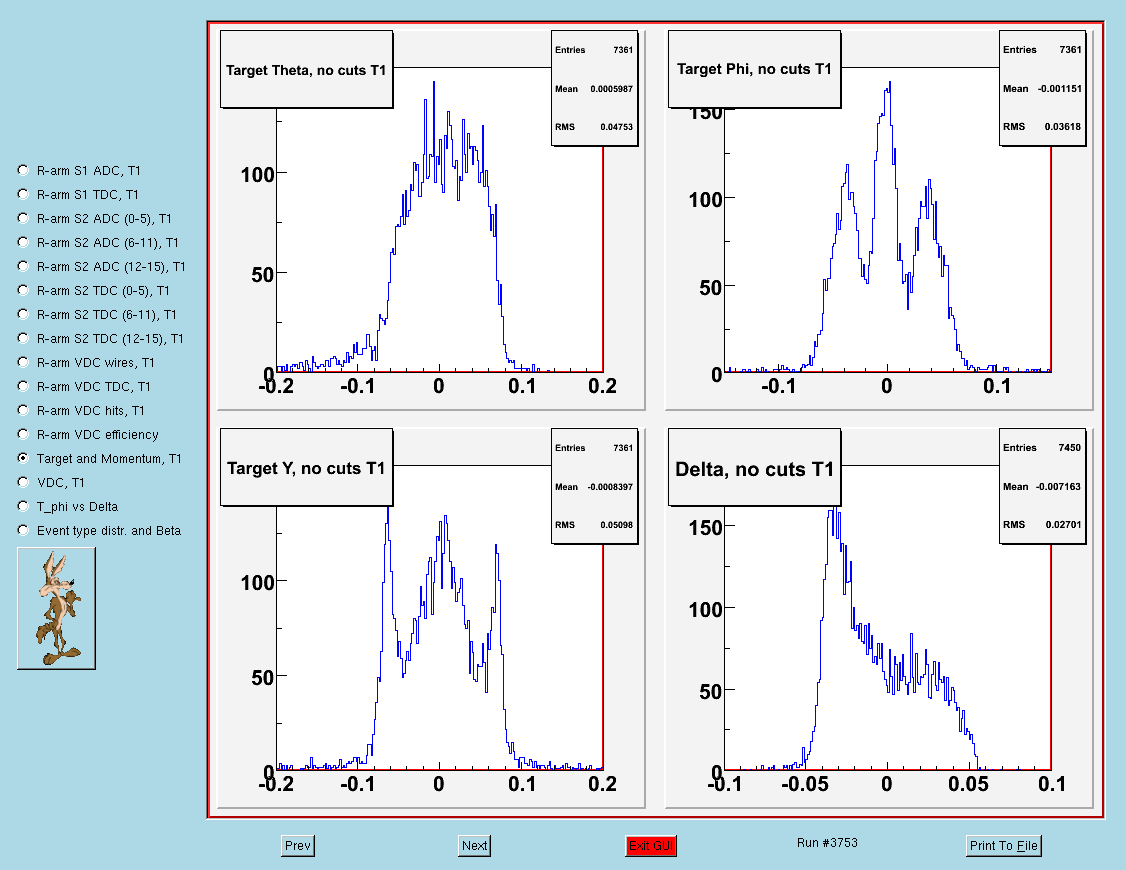The height and width of the screenshot is (870, 1126).
Task: Select R-arm S1 ADC, T1 radio button
Action: coord(23,170)
